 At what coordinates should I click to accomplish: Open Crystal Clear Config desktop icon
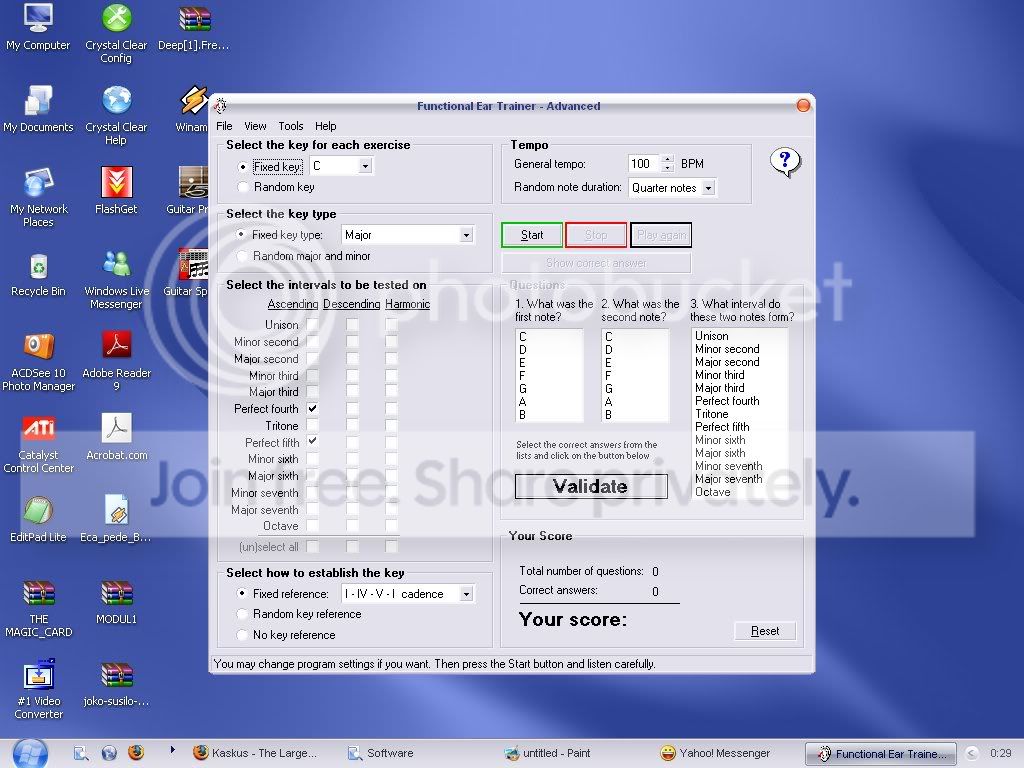click(116, 33)
